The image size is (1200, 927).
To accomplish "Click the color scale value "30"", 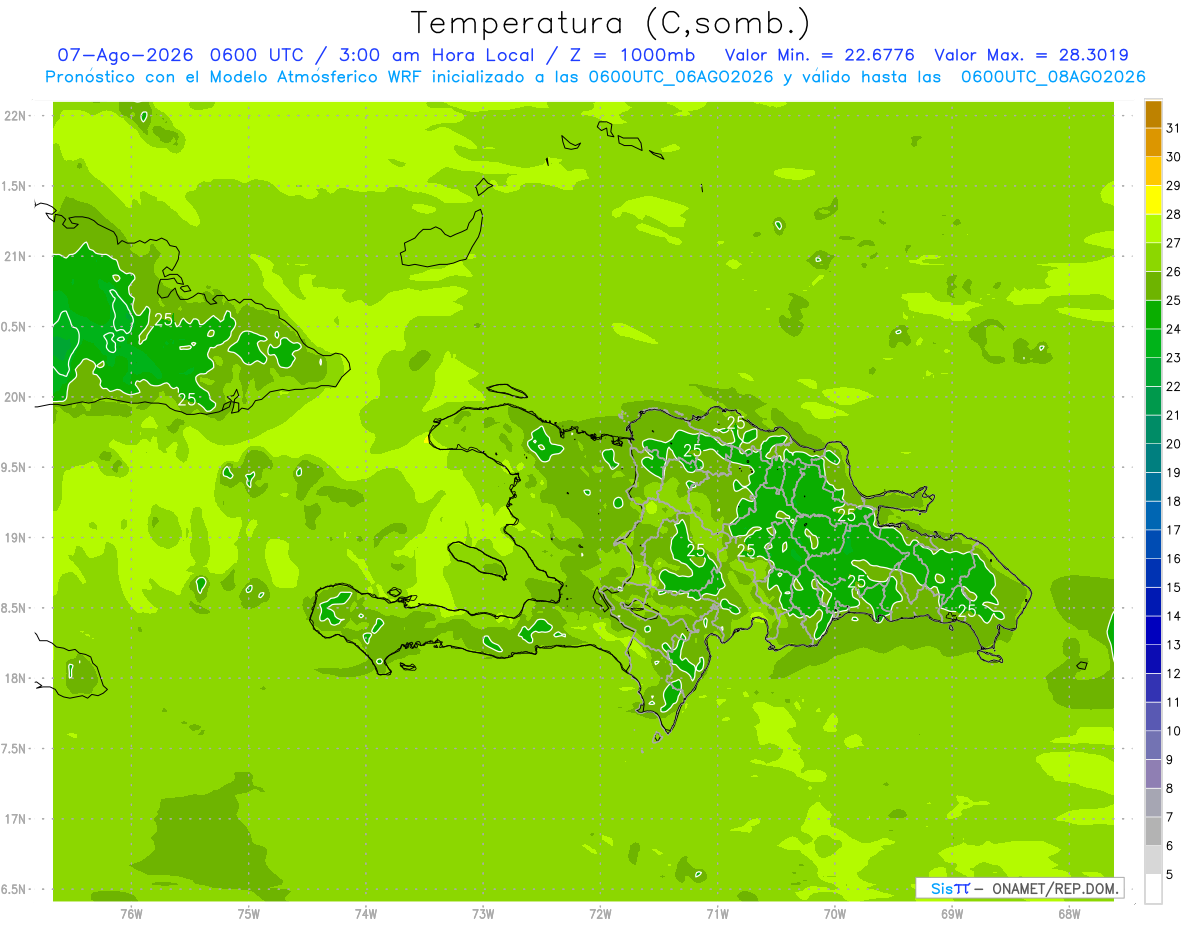I will [x=1174, y=157].
